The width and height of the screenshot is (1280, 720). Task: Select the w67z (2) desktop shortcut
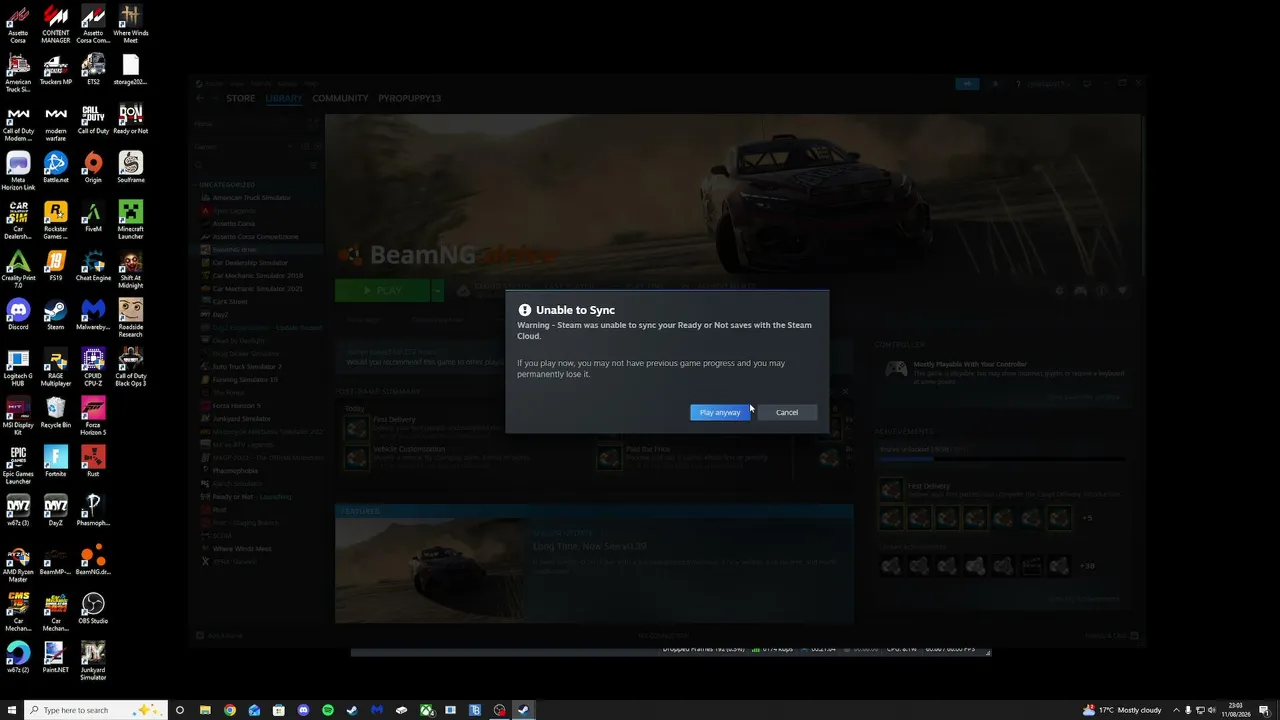point(18,658)
